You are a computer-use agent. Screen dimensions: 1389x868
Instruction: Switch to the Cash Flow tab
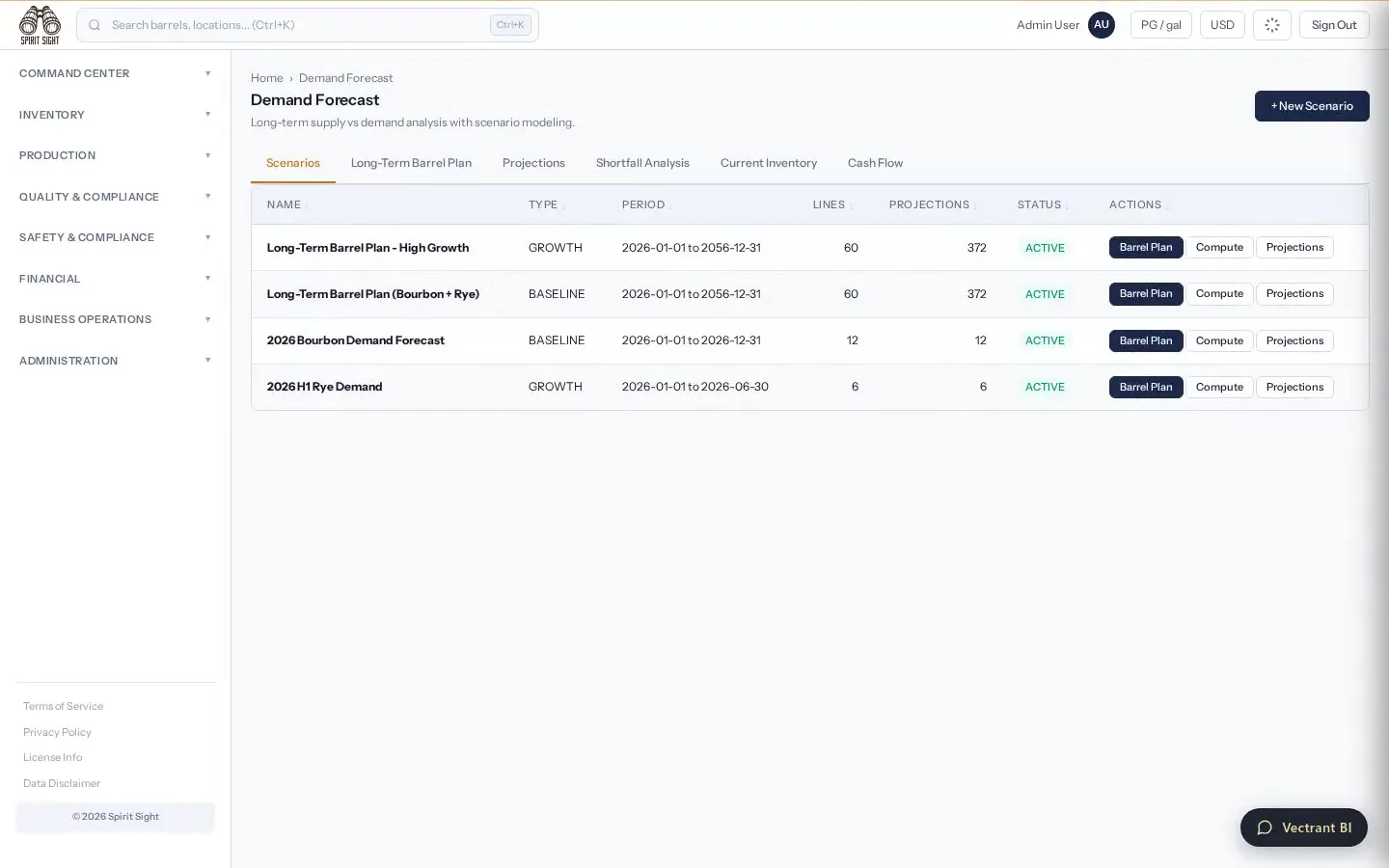point(875,163)
